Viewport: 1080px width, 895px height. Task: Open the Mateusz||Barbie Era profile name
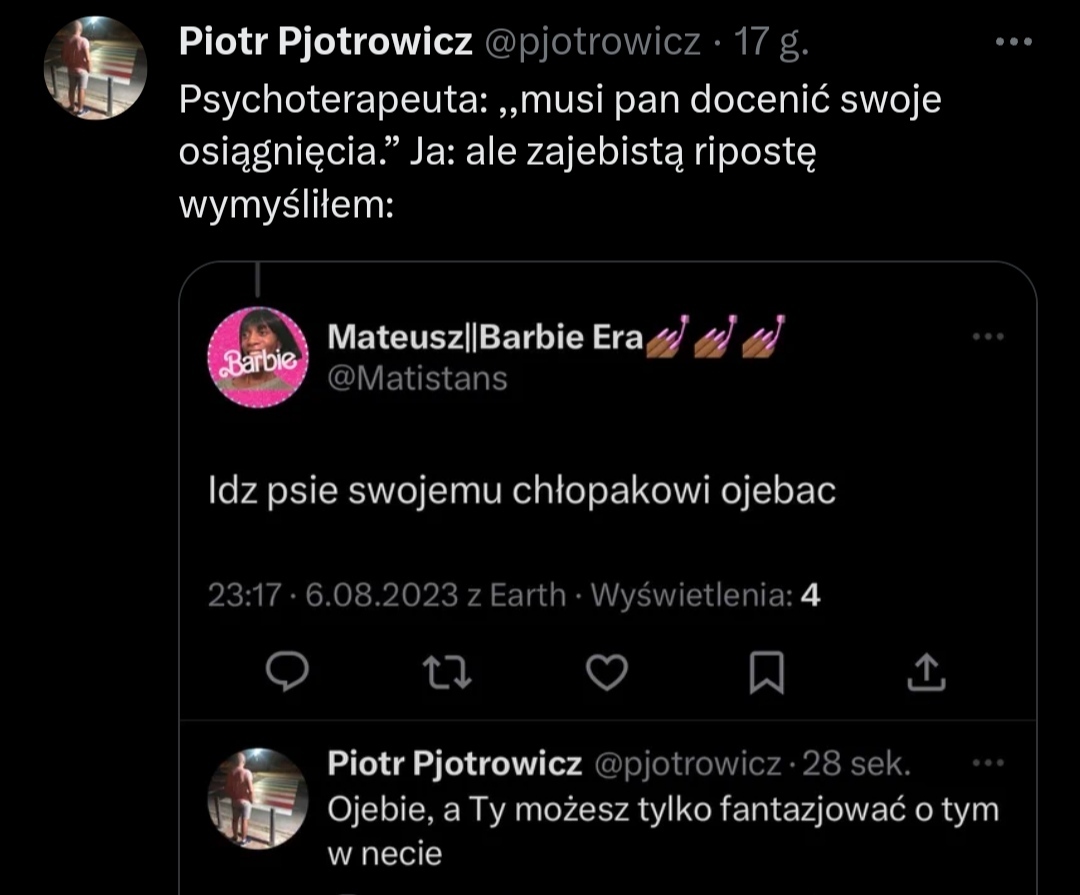485,338
